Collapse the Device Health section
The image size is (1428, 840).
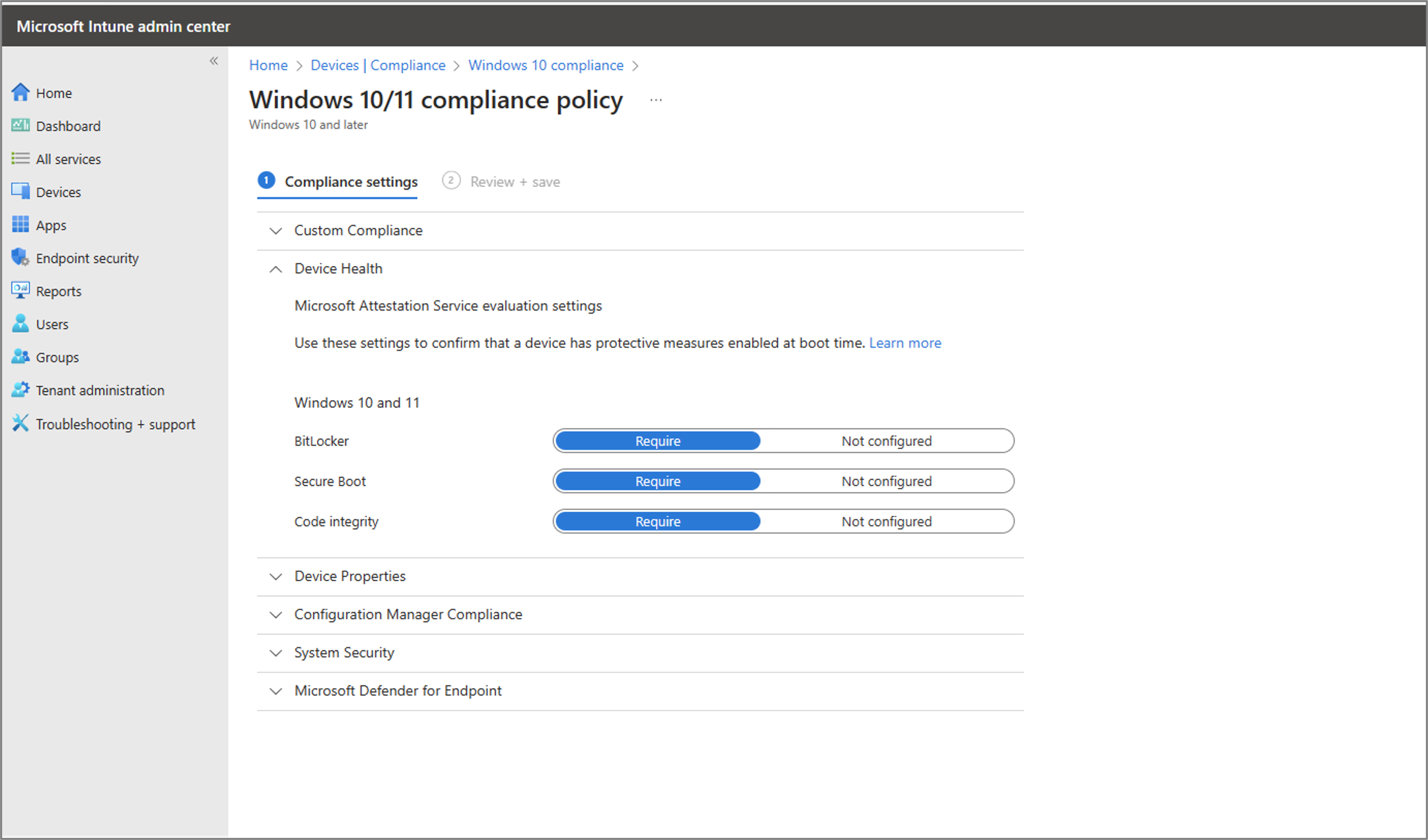click(276, 269)
